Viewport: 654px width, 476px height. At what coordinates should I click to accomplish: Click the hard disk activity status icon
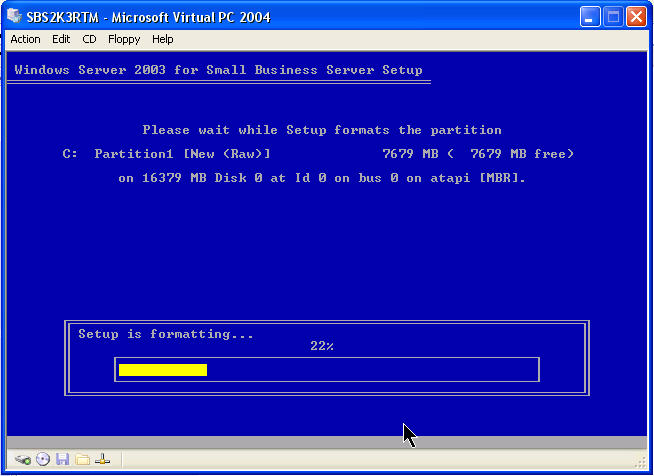pyautogui.click(x=23, y=460)
